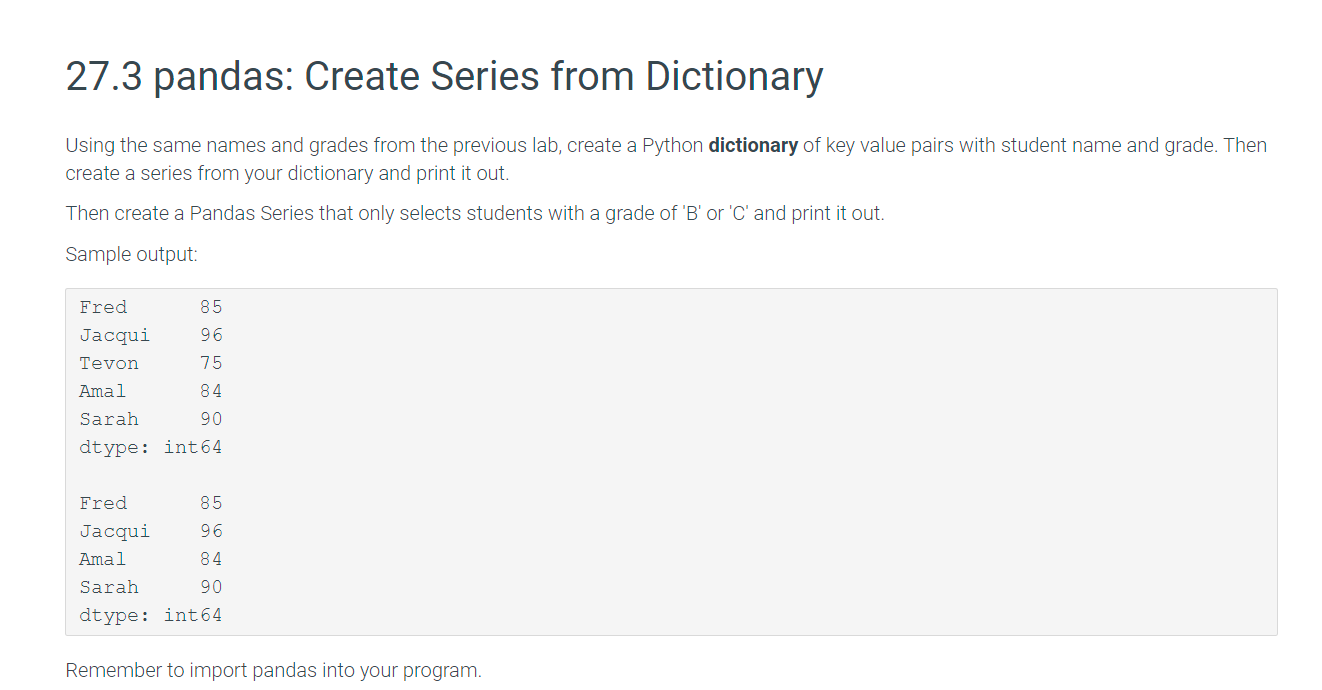Click 'Sarah' in the second output block
The width and height of the screenshot is (1322, 690).
(x=109, y=587)
